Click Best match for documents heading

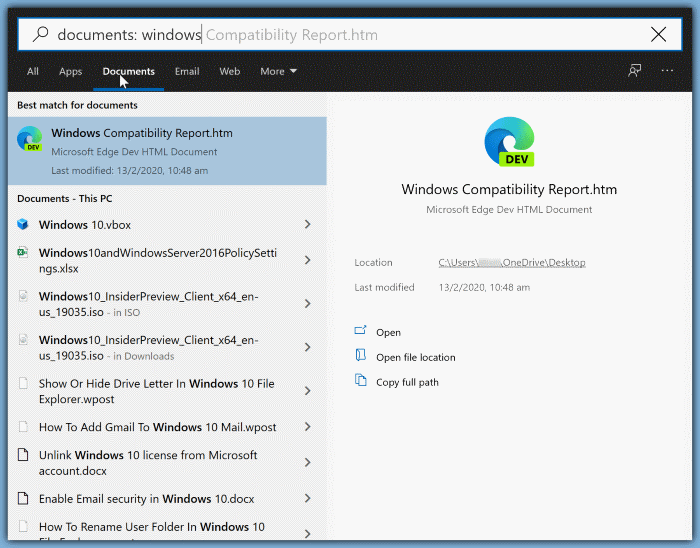coord(77,105)
